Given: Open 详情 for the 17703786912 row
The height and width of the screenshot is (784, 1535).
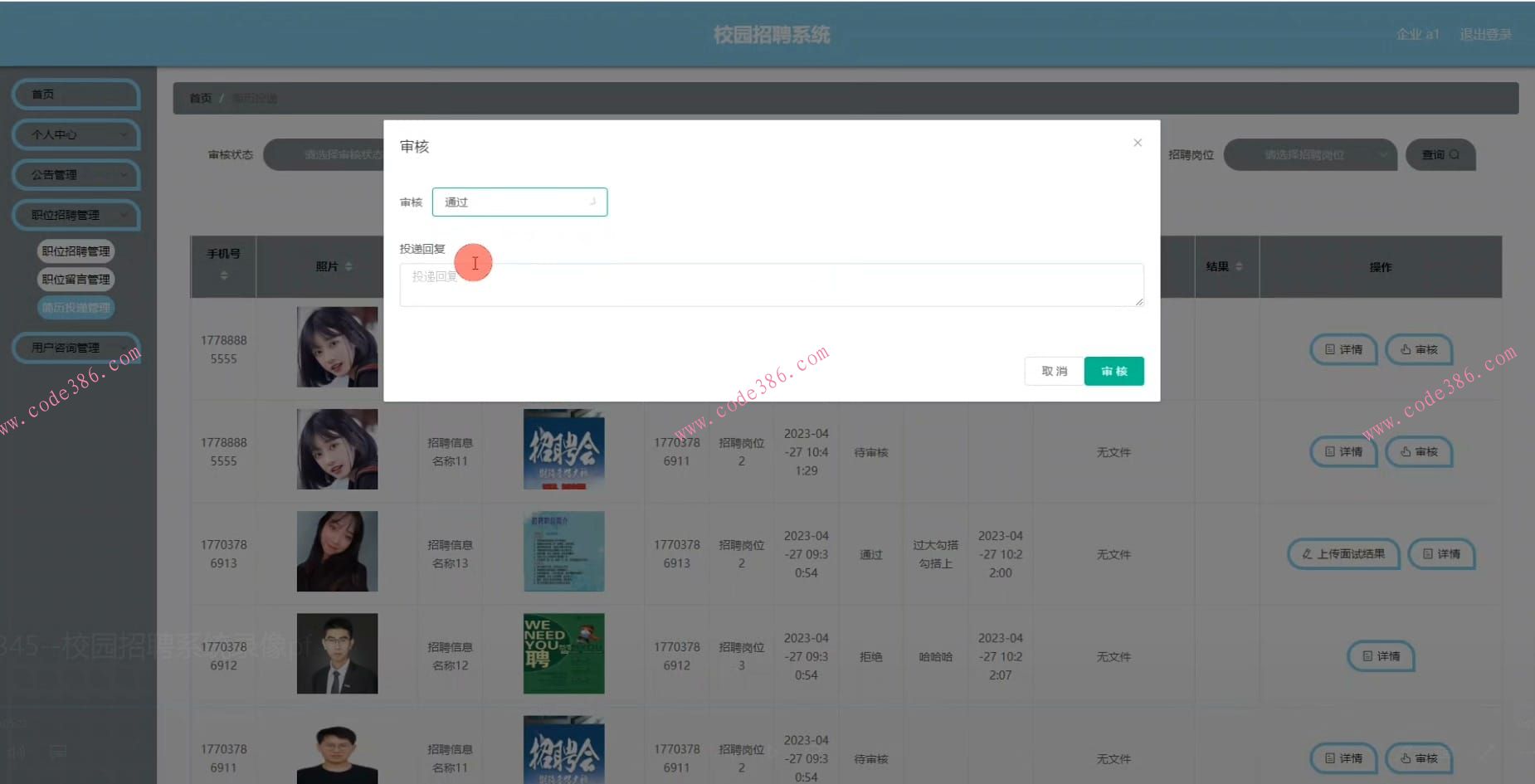Looking at the screenshot, I should pos(1381,656).
